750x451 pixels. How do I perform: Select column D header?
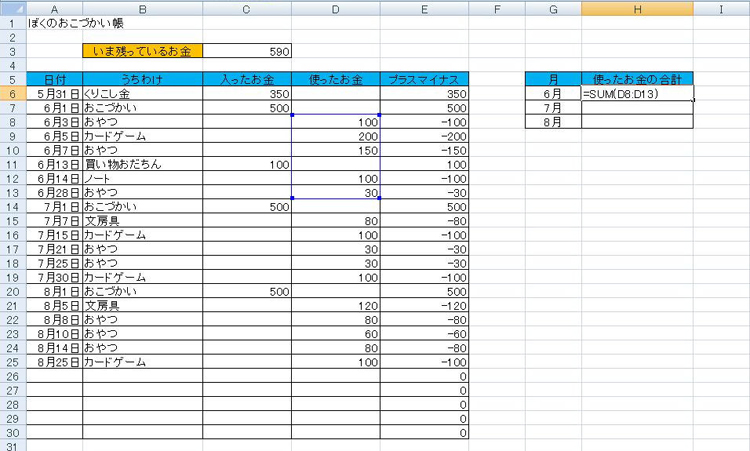click(x=335, y=8)
